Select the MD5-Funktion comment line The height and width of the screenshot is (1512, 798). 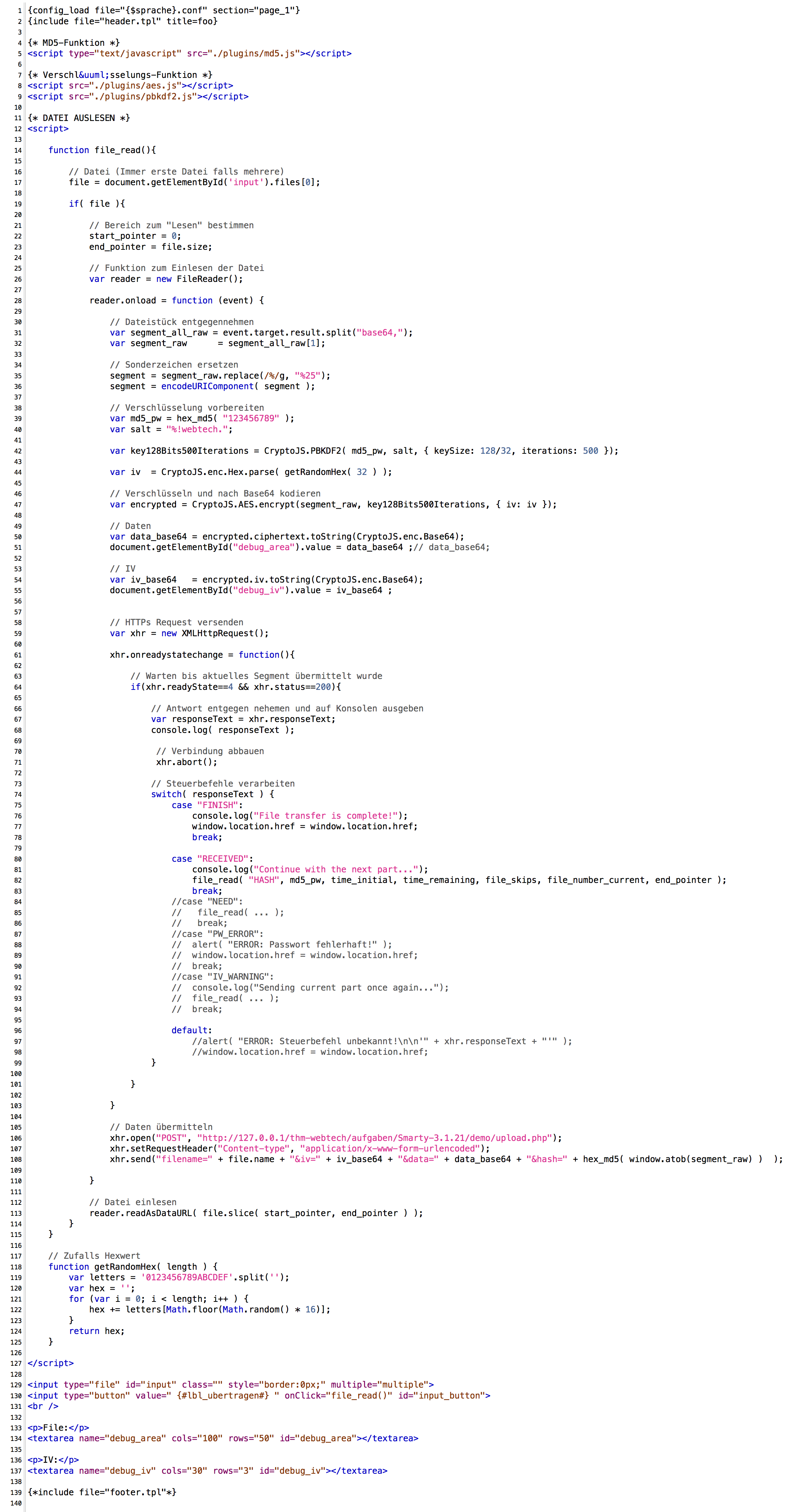pyautogui.click(x=73, y=43)
